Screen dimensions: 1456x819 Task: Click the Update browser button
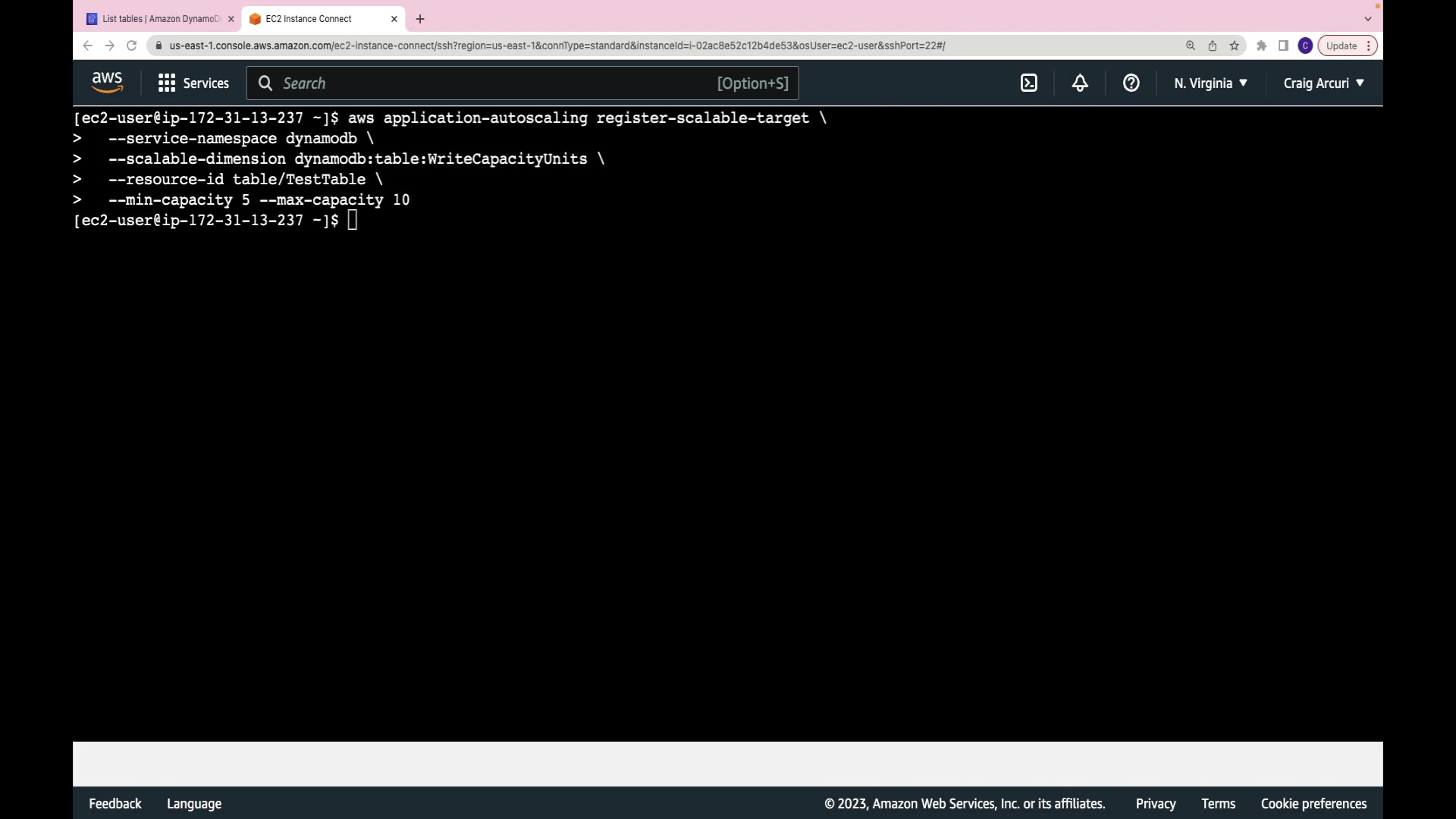tap(1341, 46)
